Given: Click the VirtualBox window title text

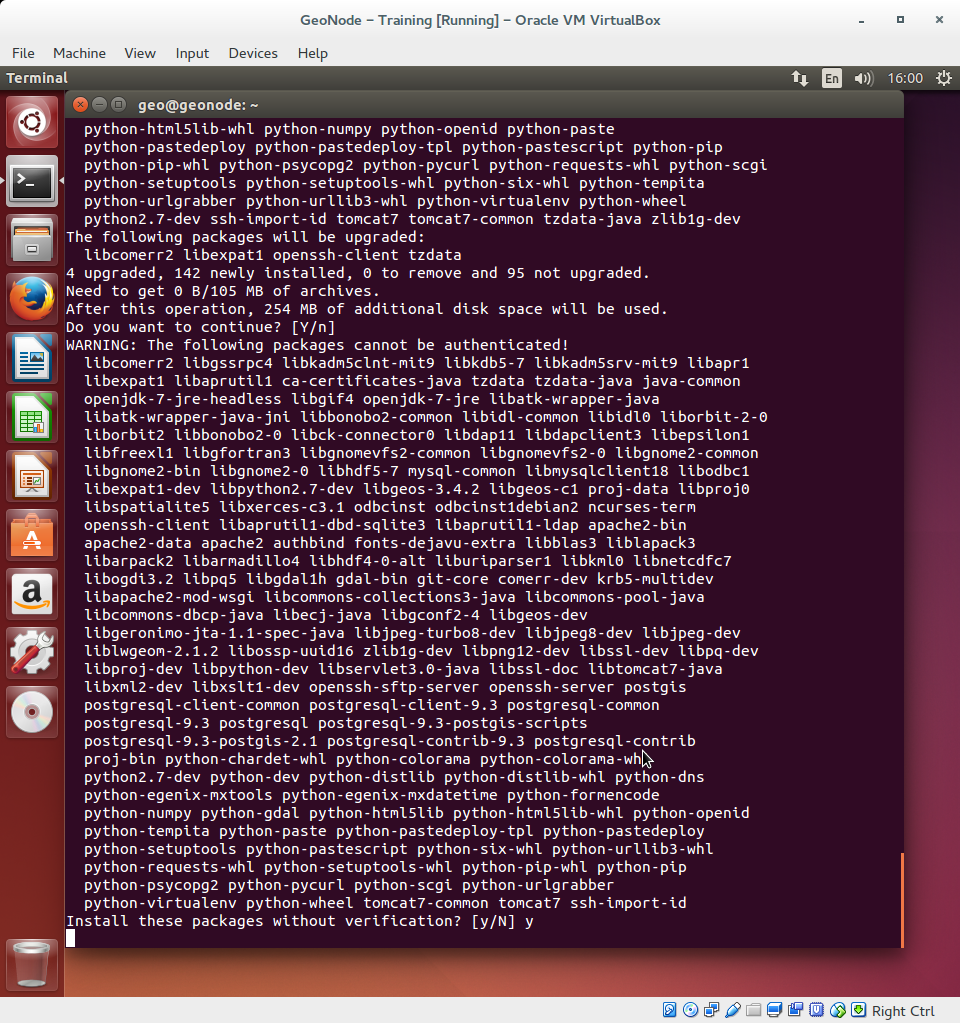Looking at the screenshot, I should click(x=480, y=20).
